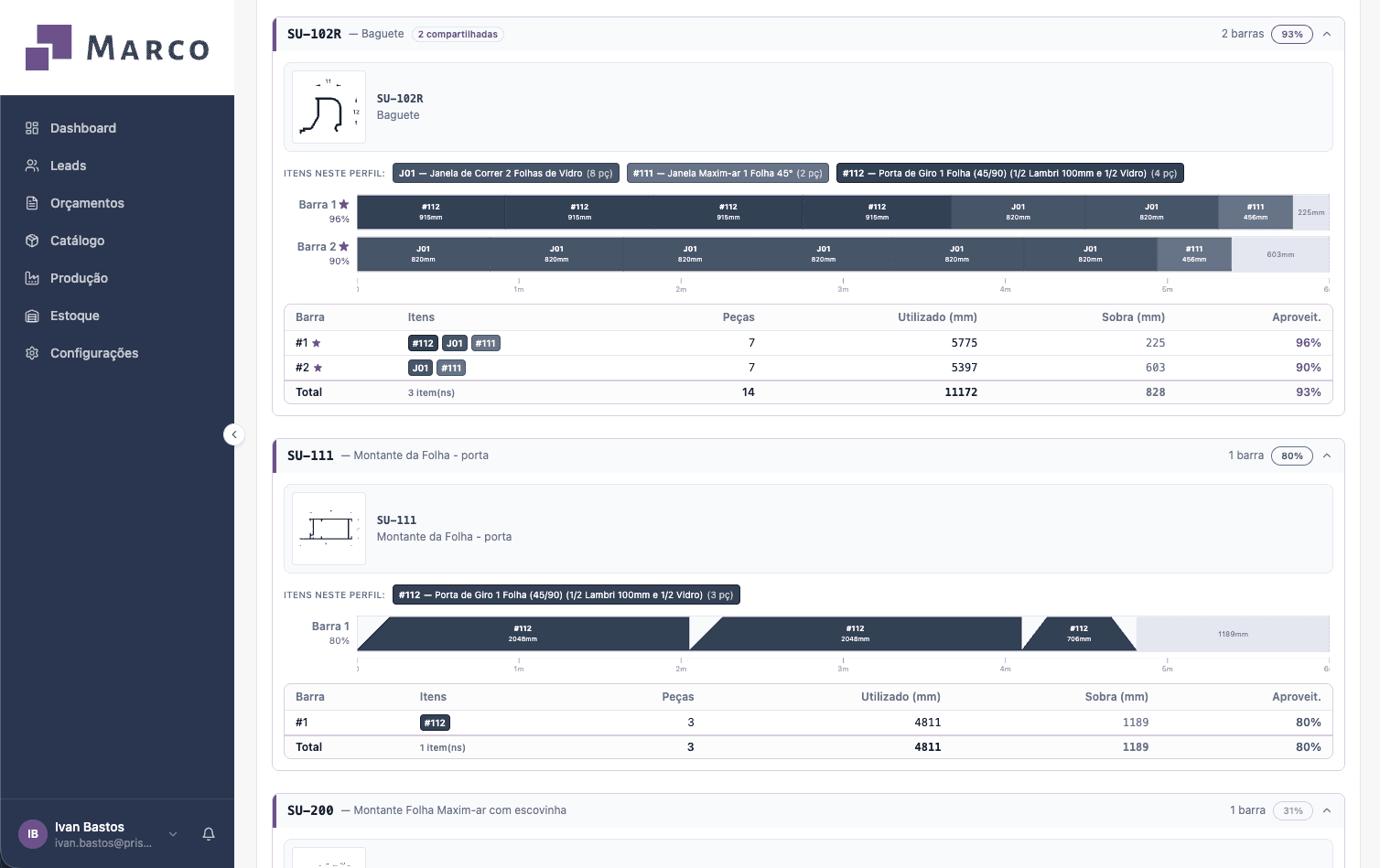The image size is (1380, 868).
Task: Click the star in table row #2
Action: tap(318, 368)
